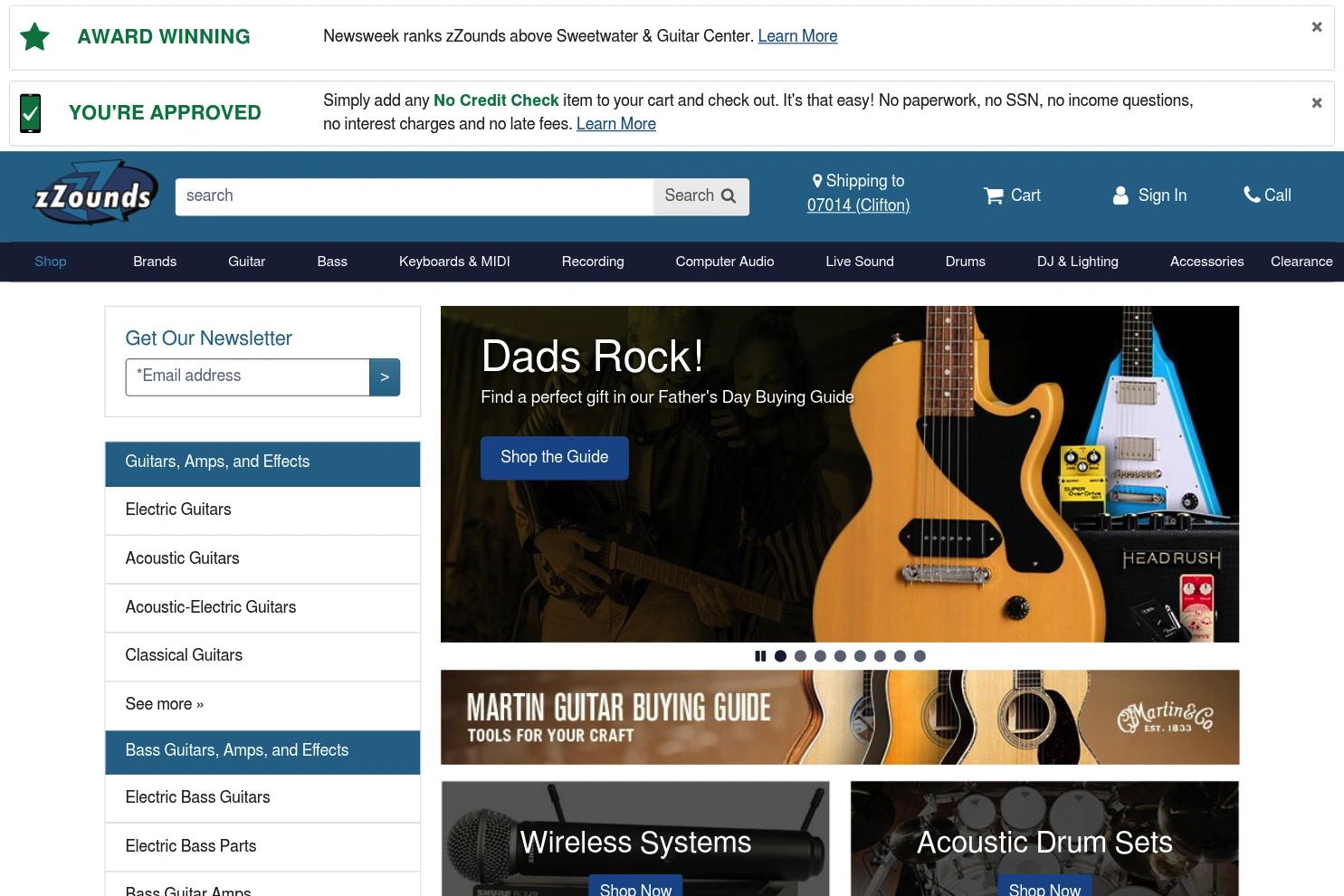Dismiss the Award Winning banner
The width and height of the screenshot is (1344, 896).
tap(1317, 27)
